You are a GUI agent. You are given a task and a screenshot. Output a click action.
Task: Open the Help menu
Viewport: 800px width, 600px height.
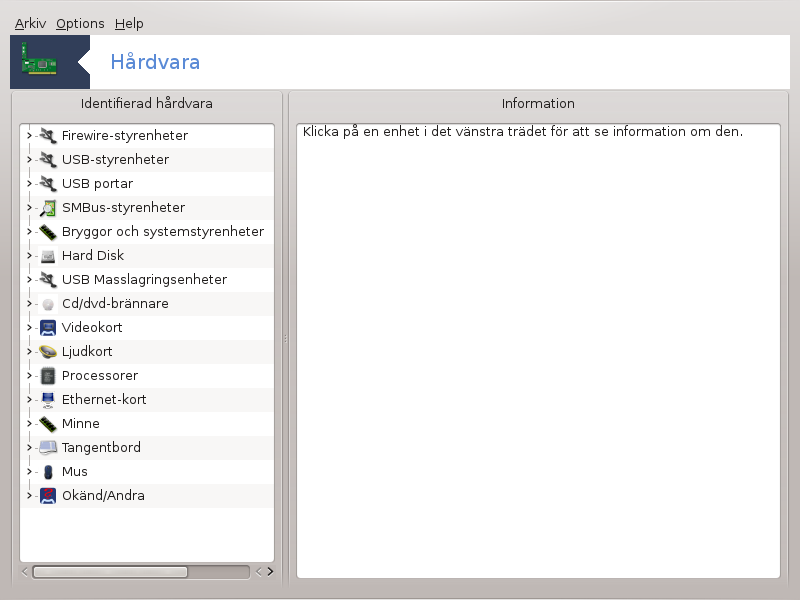129,23
